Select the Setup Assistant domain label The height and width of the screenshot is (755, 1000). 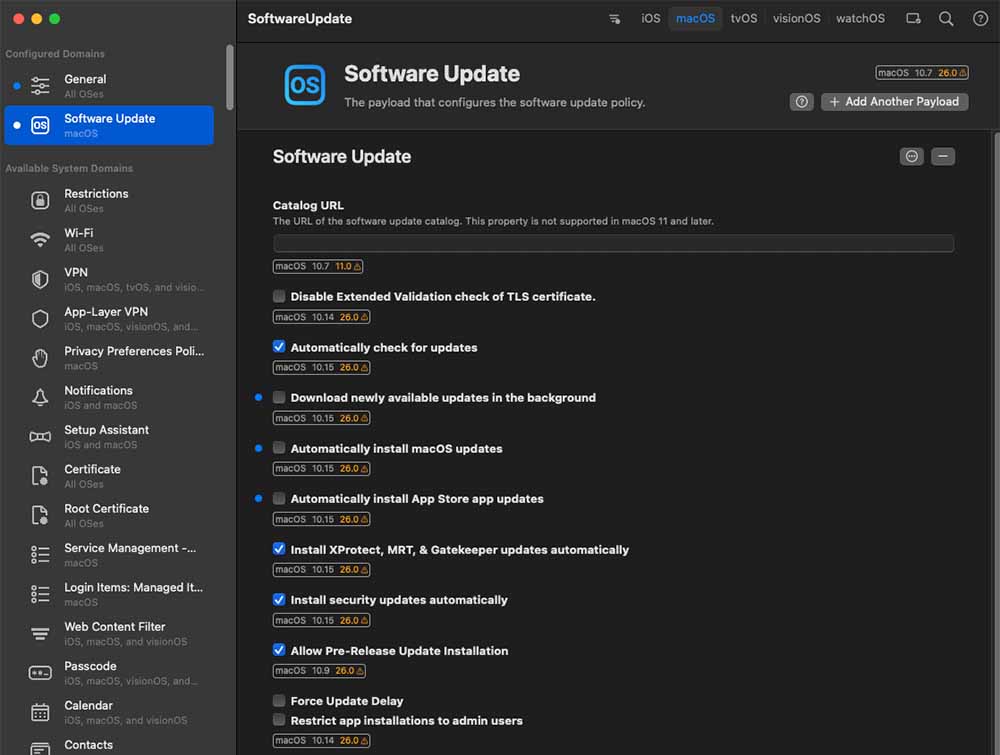(x=107, y=430)
